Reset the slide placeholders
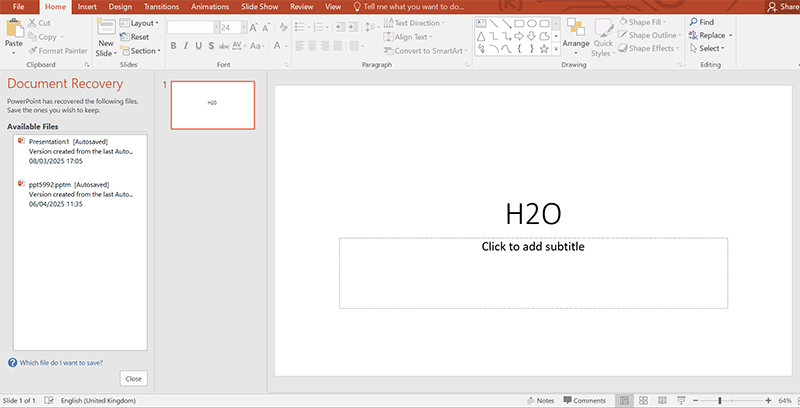Screen dimensions: 800x408 coord(135,37)
